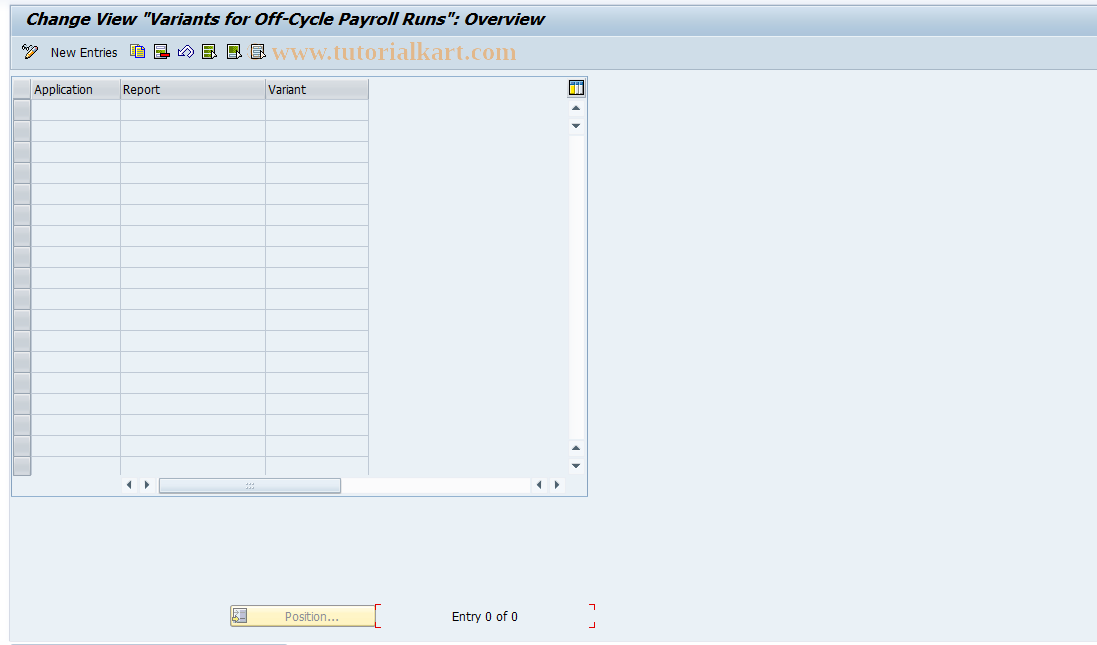Viewport: 1097px width, 645px height.
Task: Click the select-all corner cell of table header
Action: [x=22, y=90]
